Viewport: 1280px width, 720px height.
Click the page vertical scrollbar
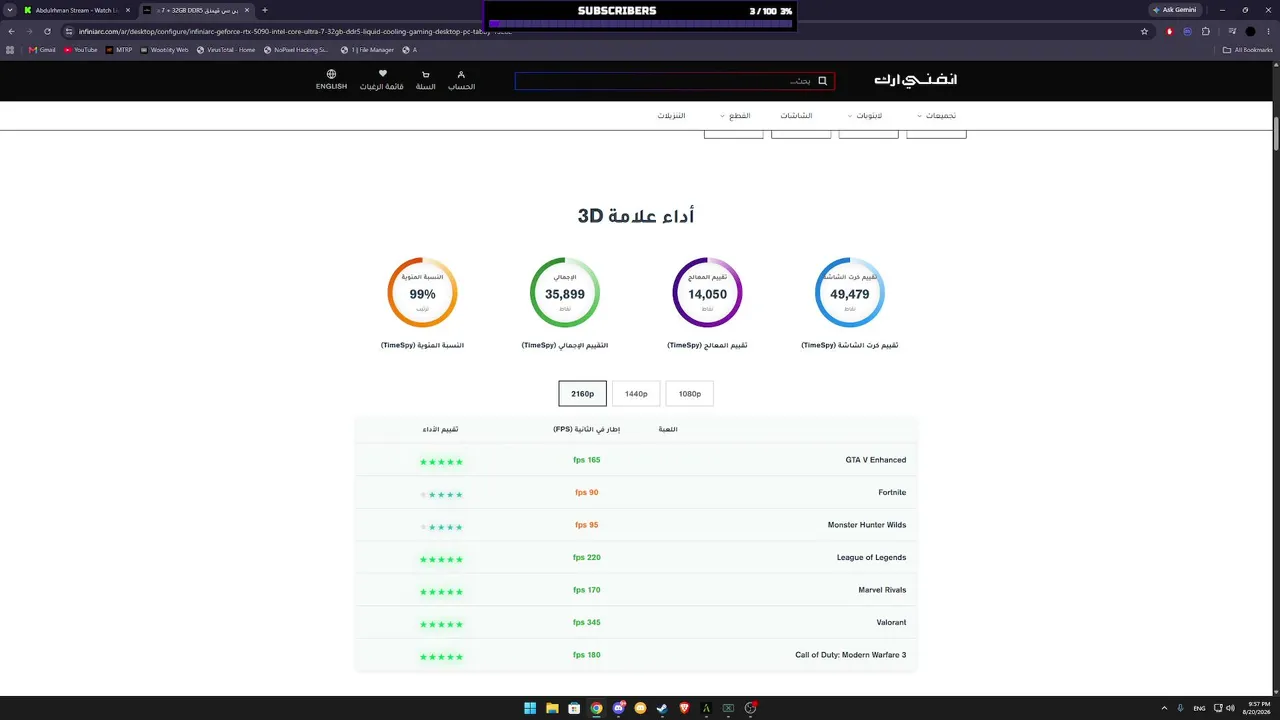[1275, 134]
